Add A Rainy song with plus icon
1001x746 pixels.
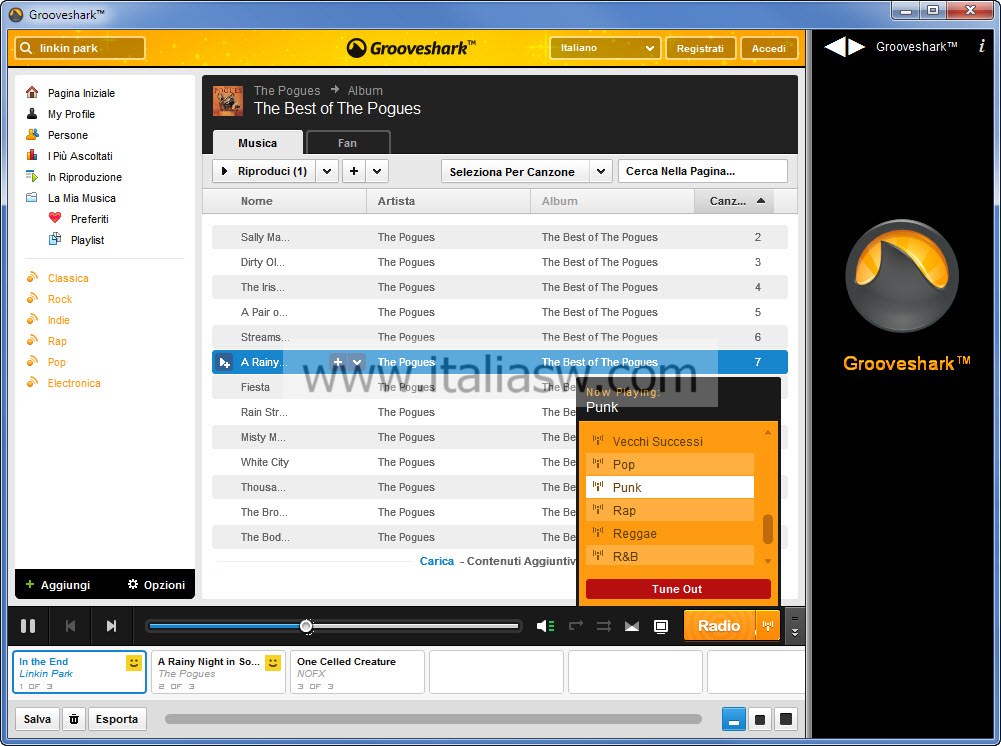338,362
